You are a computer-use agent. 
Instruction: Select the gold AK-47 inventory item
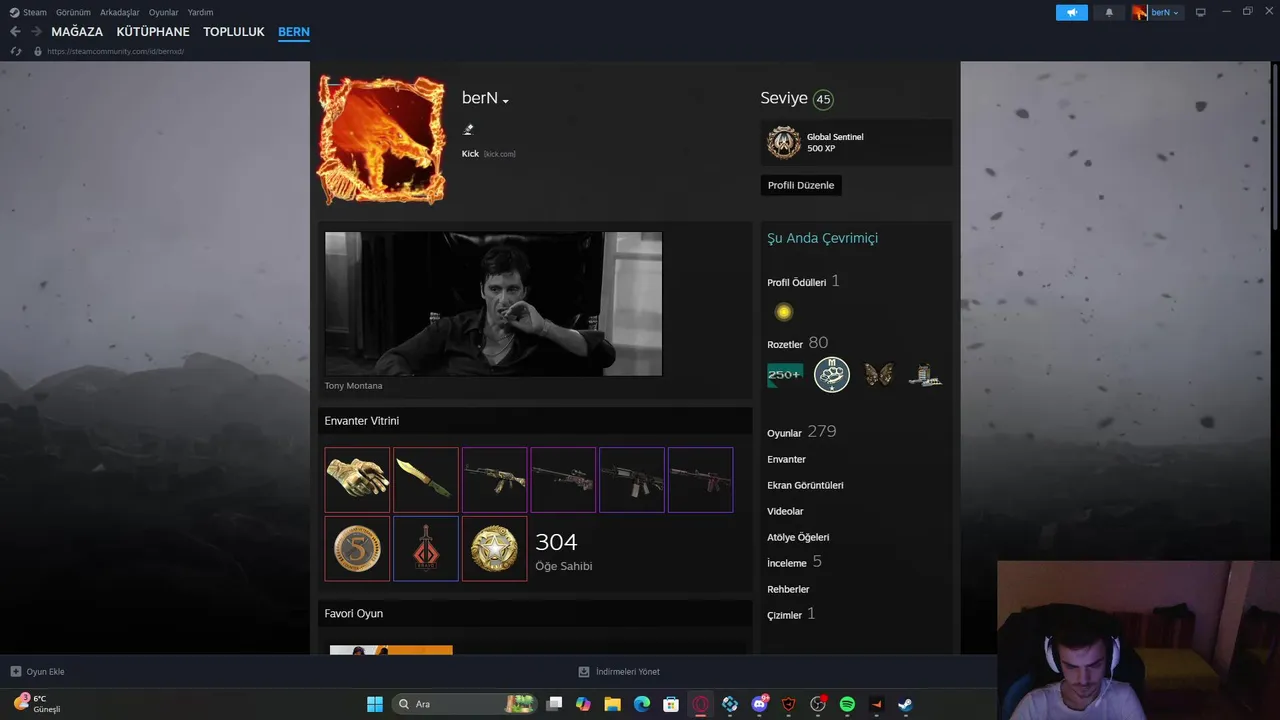tap(495, 480)
